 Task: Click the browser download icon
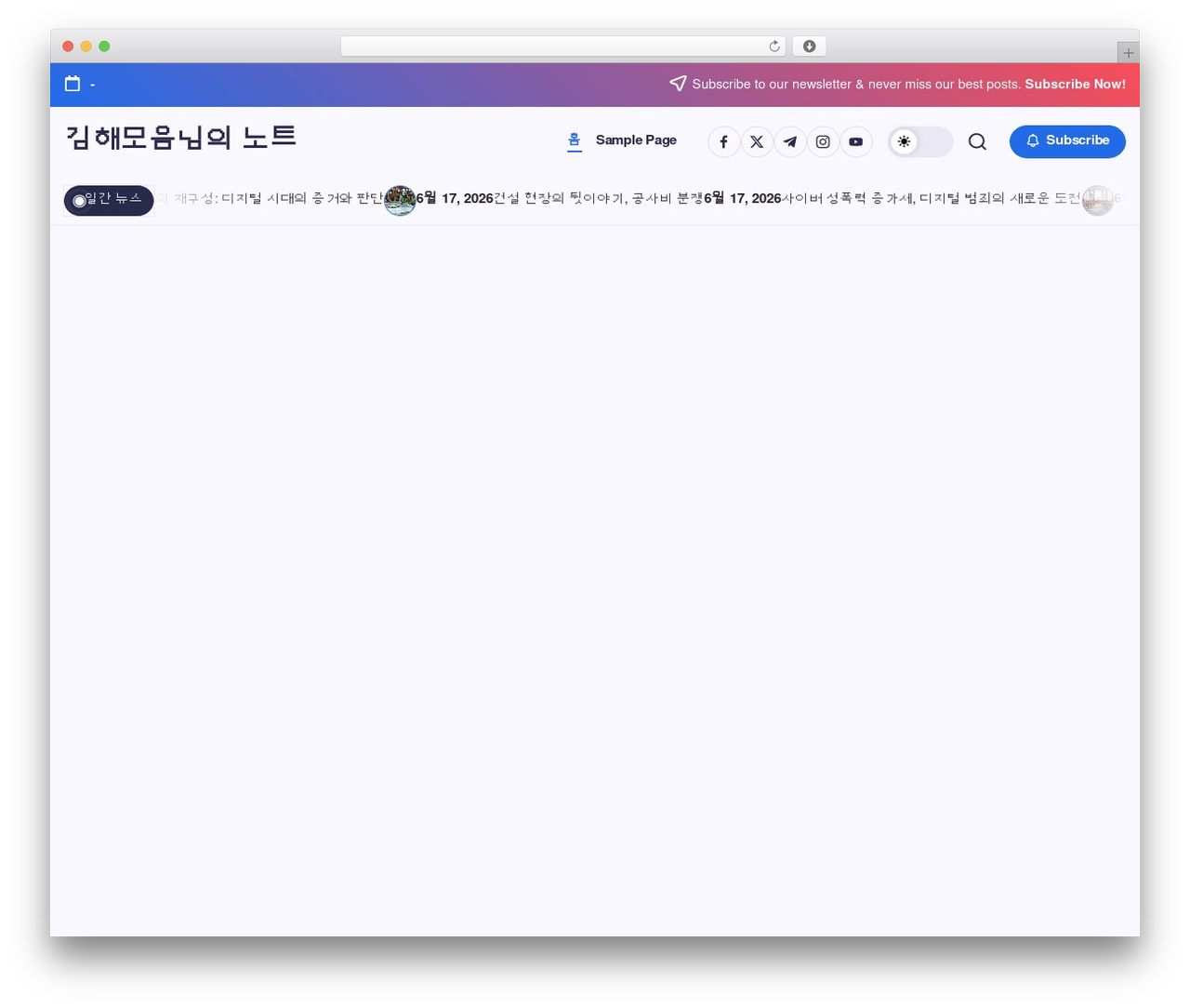point(810,46)
